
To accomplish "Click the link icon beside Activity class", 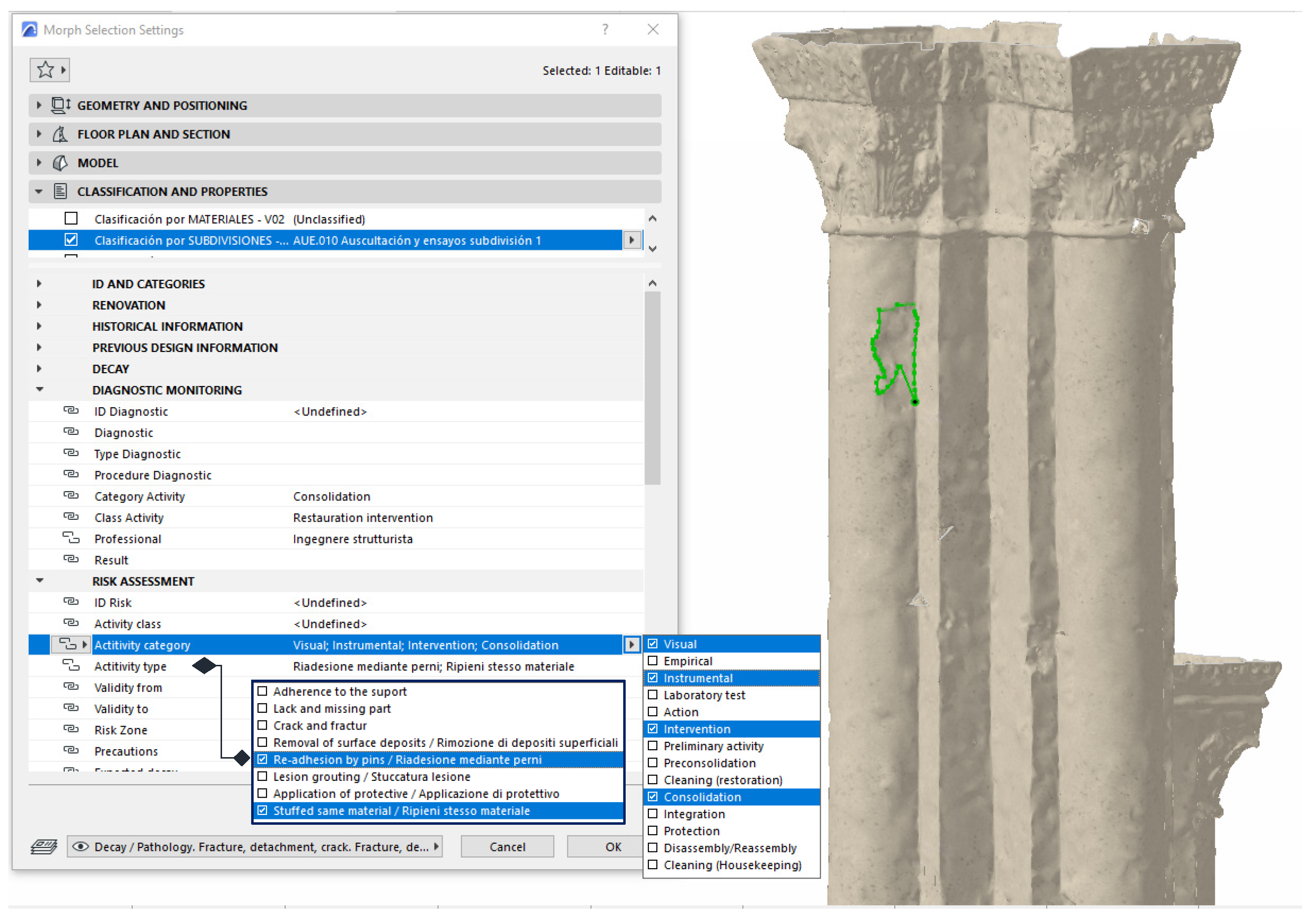I will [x=71, y=622].
